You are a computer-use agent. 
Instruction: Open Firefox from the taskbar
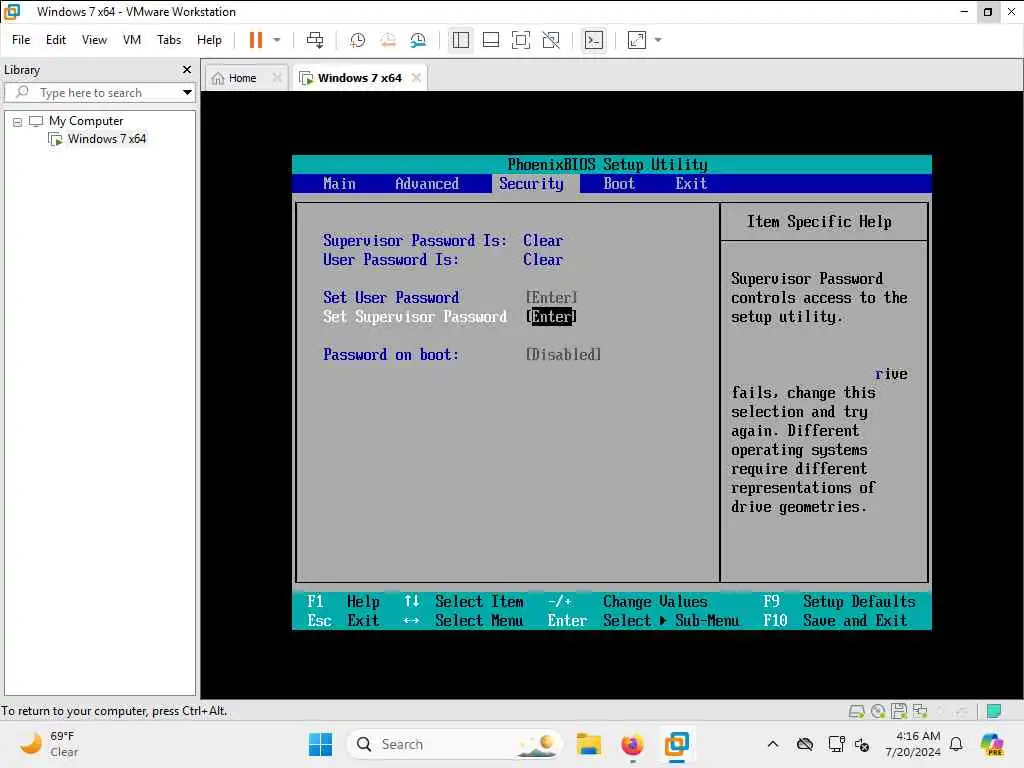pyautogui.click(x=632, y=744)
